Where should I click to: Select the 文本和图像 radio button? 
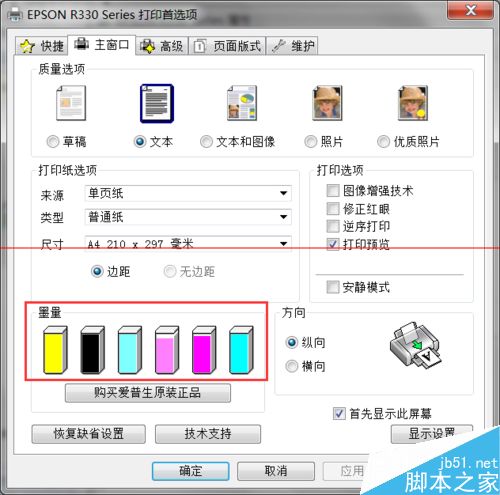point(206,142)
